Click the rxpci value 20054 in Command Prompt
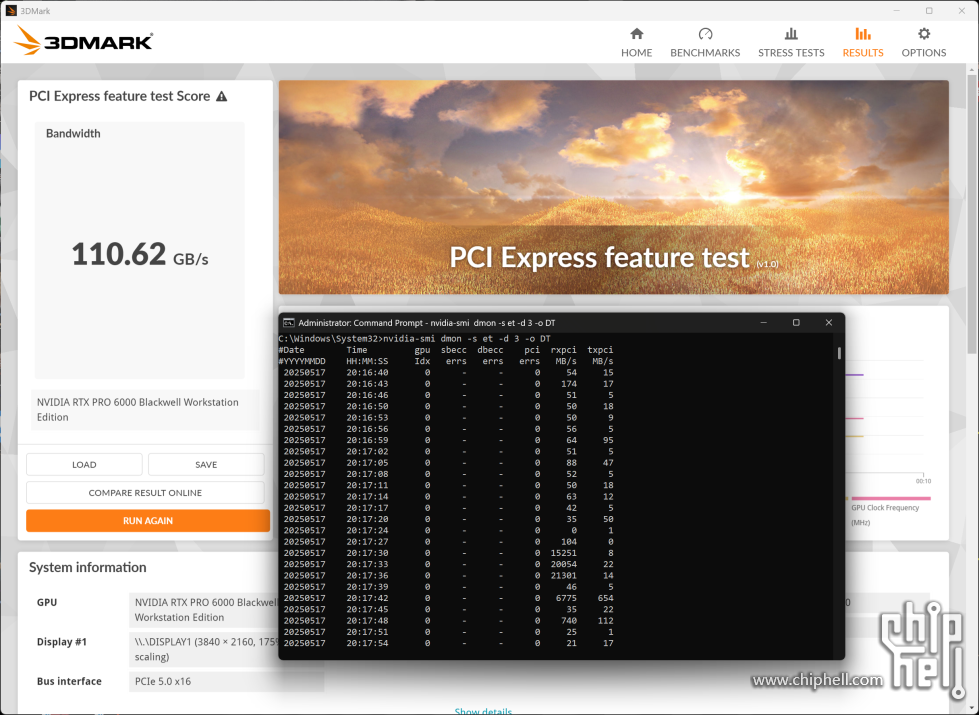 (563, 565)
